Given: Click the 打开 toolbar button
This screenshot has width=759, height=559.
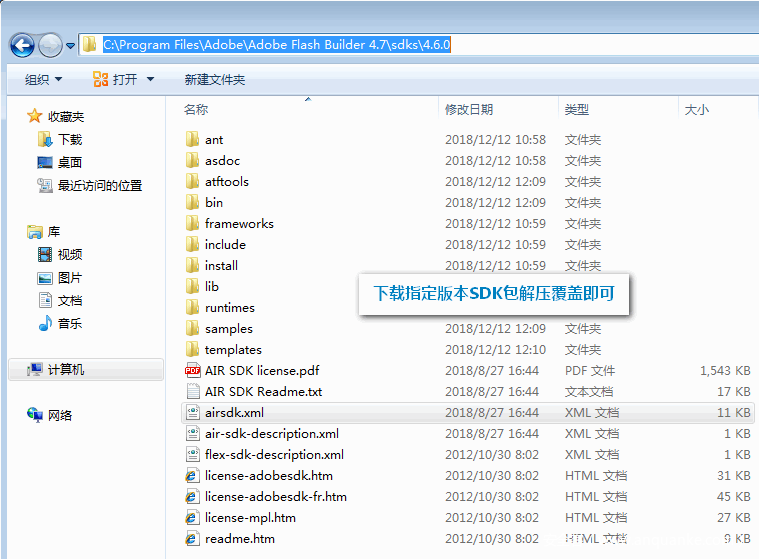Looking at the screenshot, I should [x=115, y=79].
